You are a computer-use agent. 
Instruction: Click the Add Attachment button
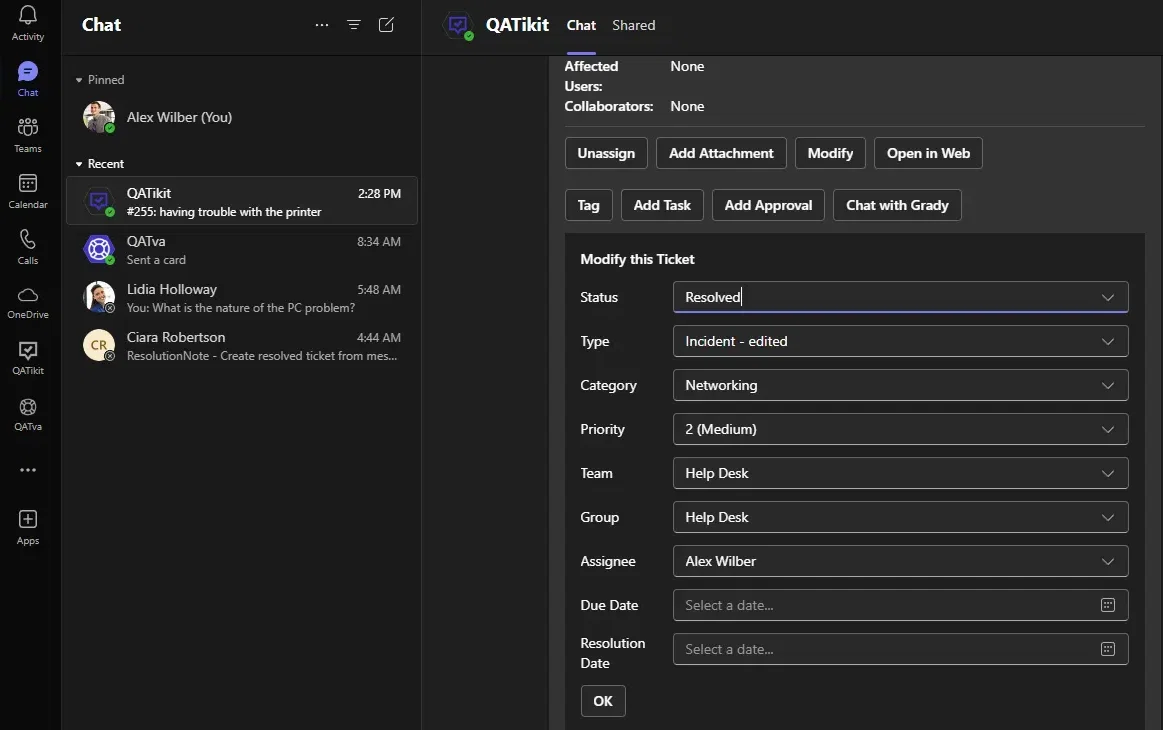(x=721, y=153)
